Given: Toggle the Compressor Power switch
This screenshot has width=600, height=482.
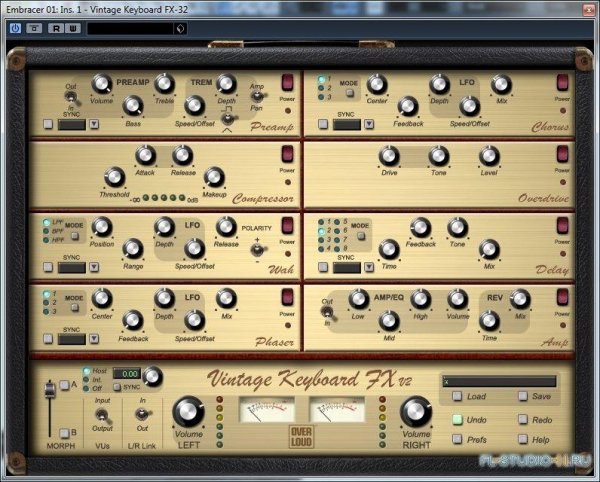Looking at the screenshot, I should pos(287,154).
